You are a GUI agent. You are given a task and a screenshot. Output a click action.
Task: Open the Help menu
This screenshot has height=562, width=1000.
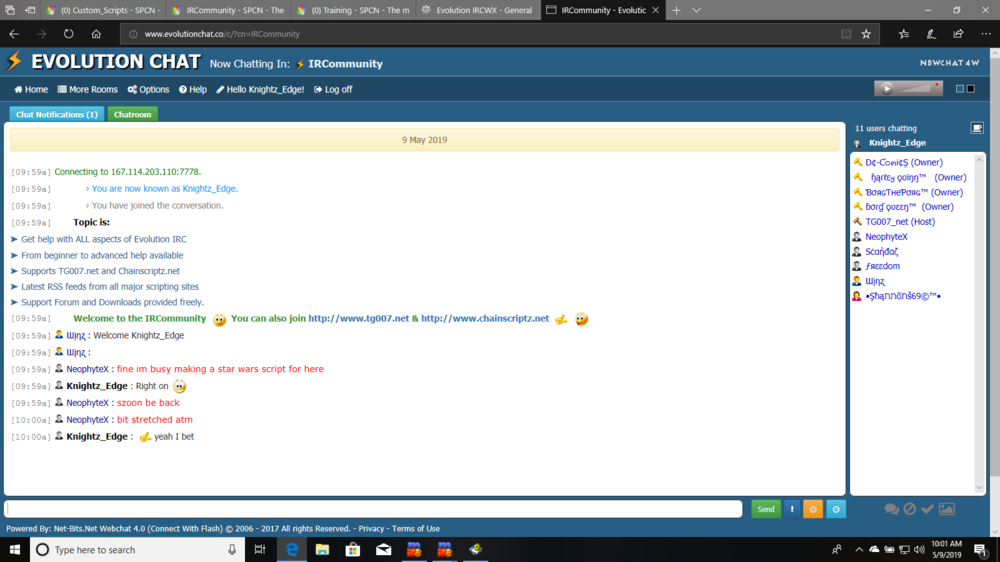click(193, 89)
